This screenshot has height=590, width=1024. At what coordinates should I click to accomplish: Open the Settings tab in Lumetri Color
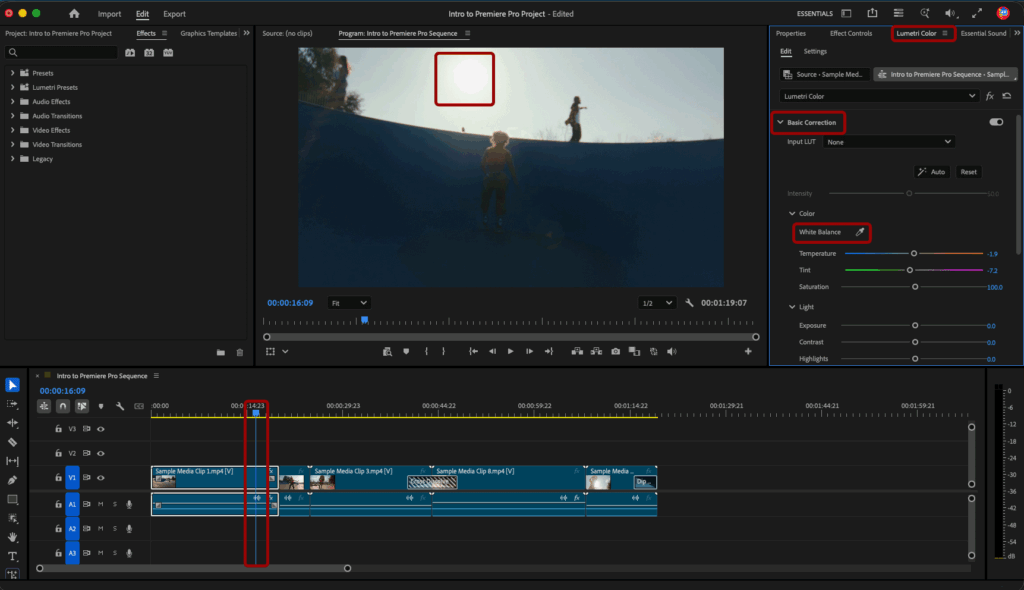[814, 51]
